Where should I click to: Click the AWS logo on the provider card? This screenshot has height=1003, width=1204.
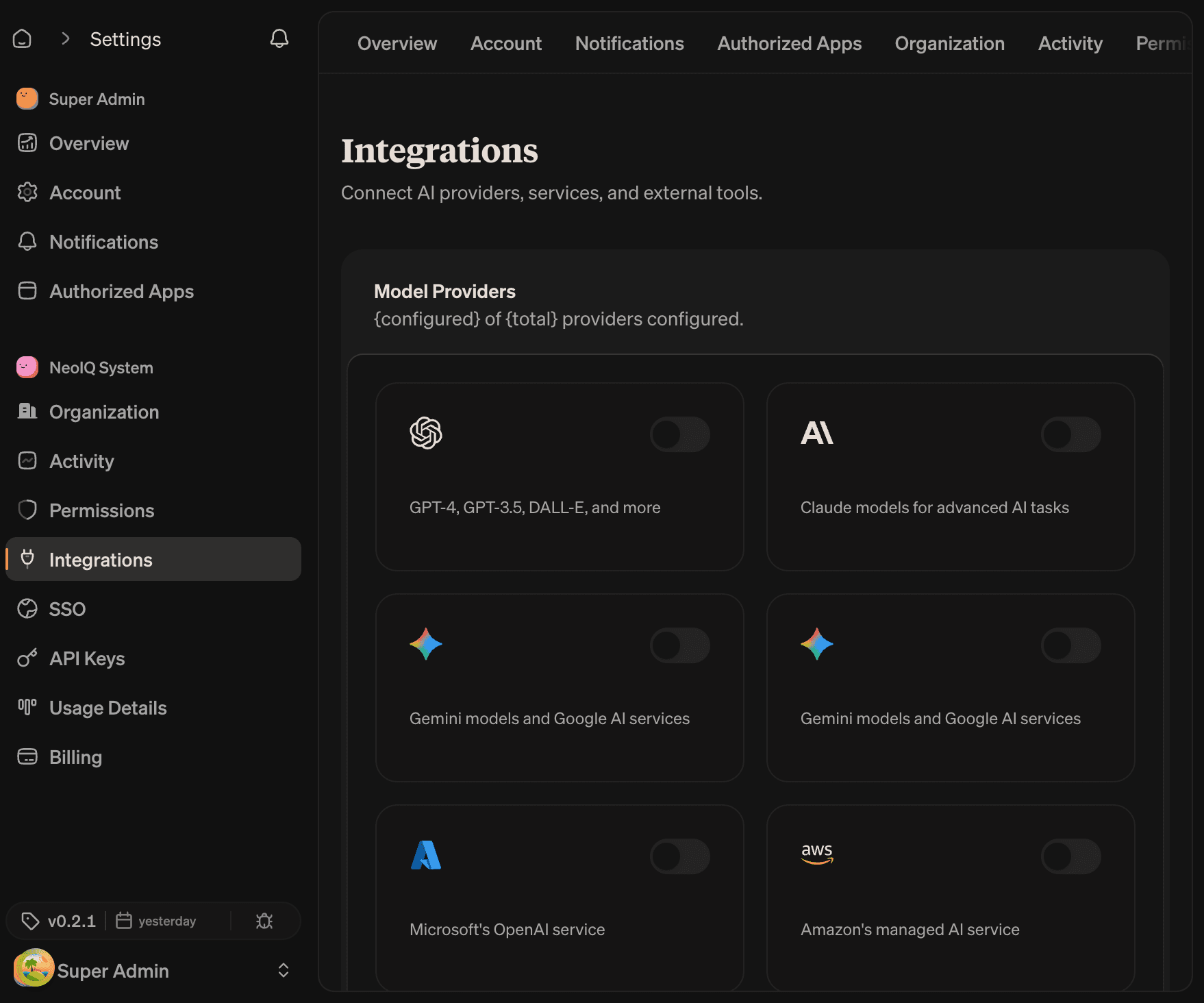pos(817,854)
